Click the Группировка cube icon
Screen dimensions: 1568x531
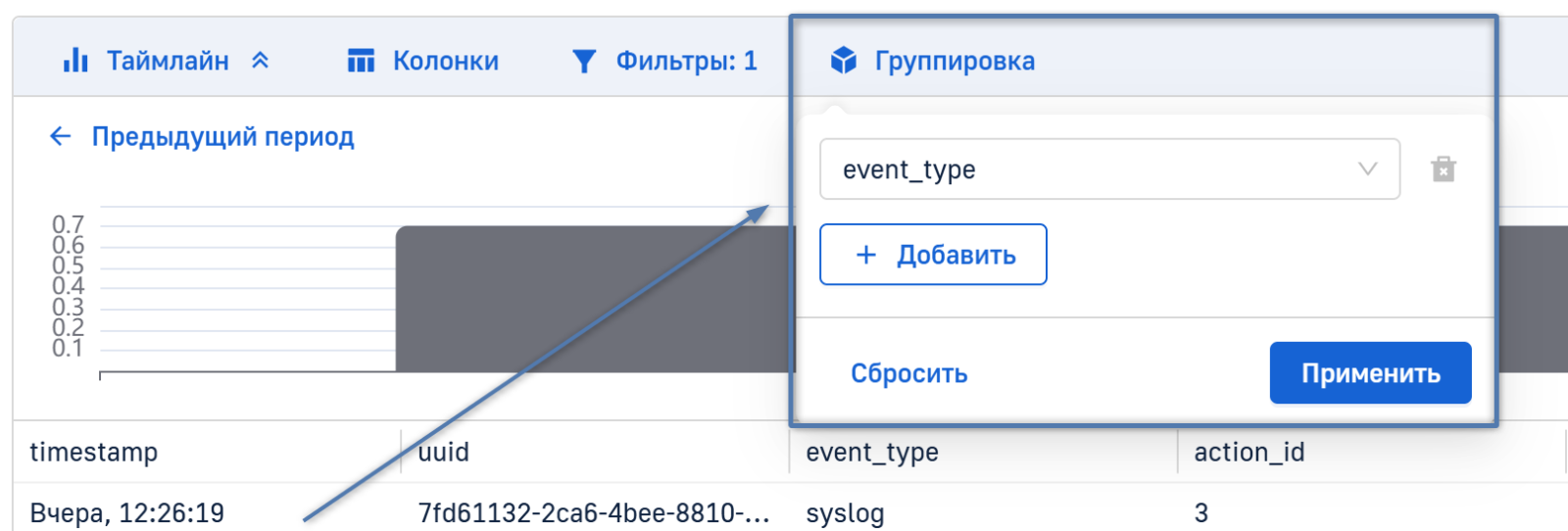pos(843,61)
